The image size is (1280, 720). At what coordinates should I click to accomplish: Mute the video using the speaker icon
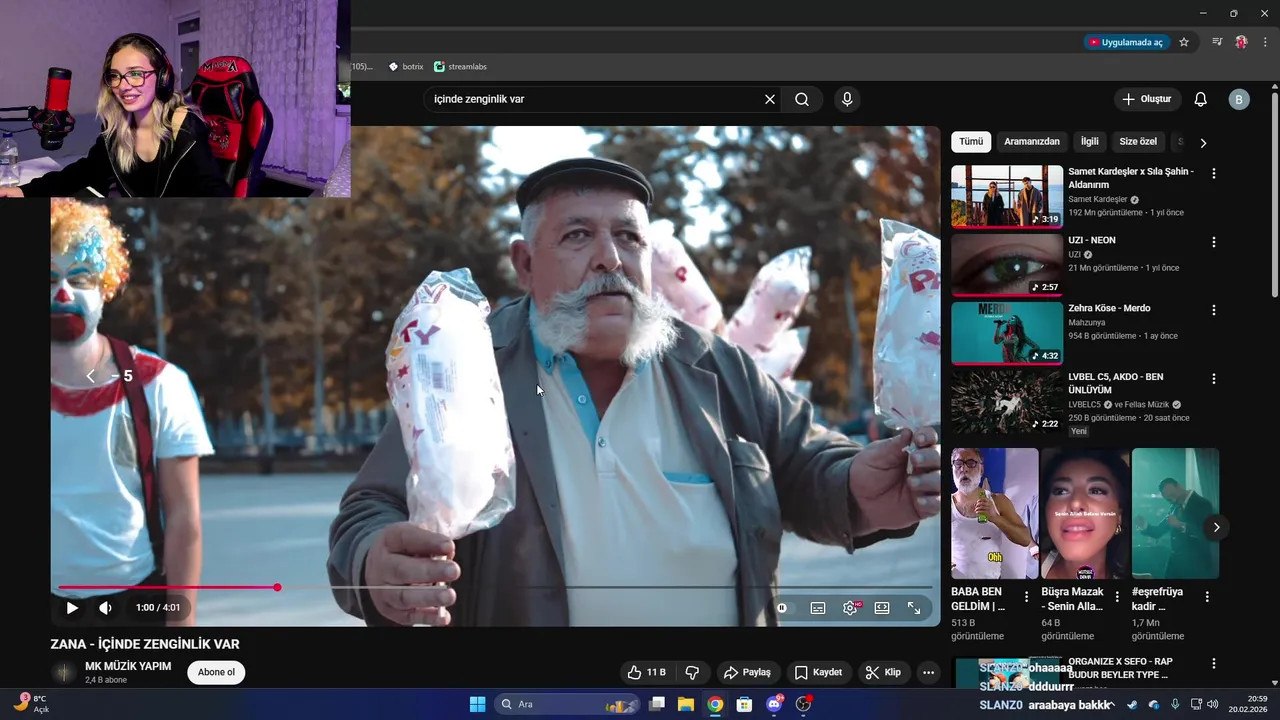(x=105, y=608)
